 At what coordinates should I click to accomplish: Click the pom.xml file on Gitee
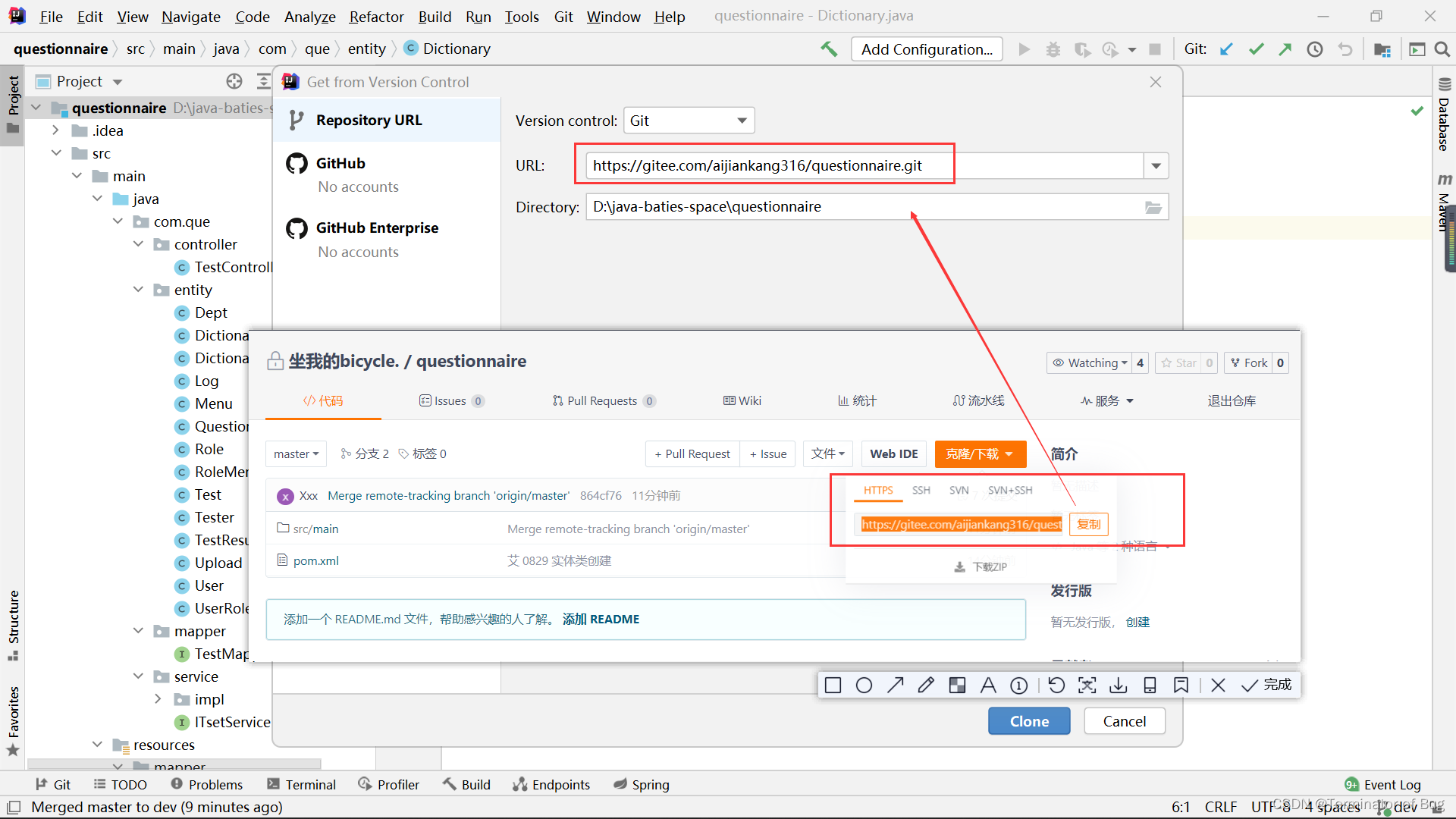click(315, 561)
